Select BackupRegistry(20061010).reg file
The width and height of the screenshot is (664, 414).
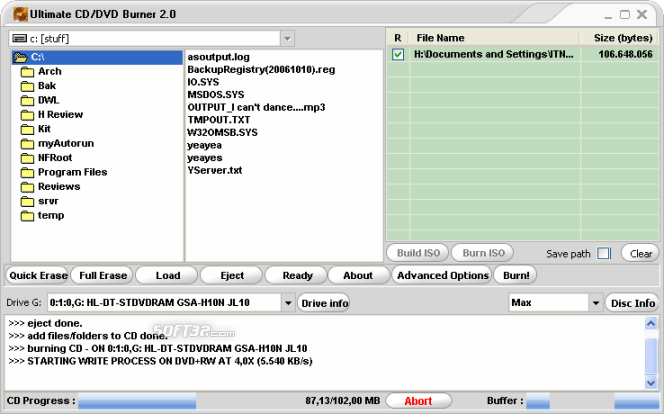(x=261, y=69)
